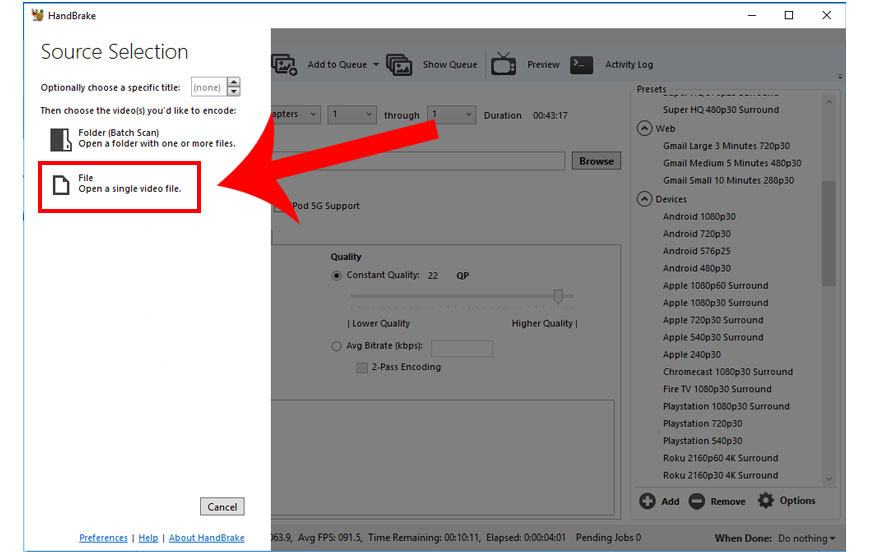
Task: Select Super HQ 480p30 Surround preset
Action: [x=721, y=110]
